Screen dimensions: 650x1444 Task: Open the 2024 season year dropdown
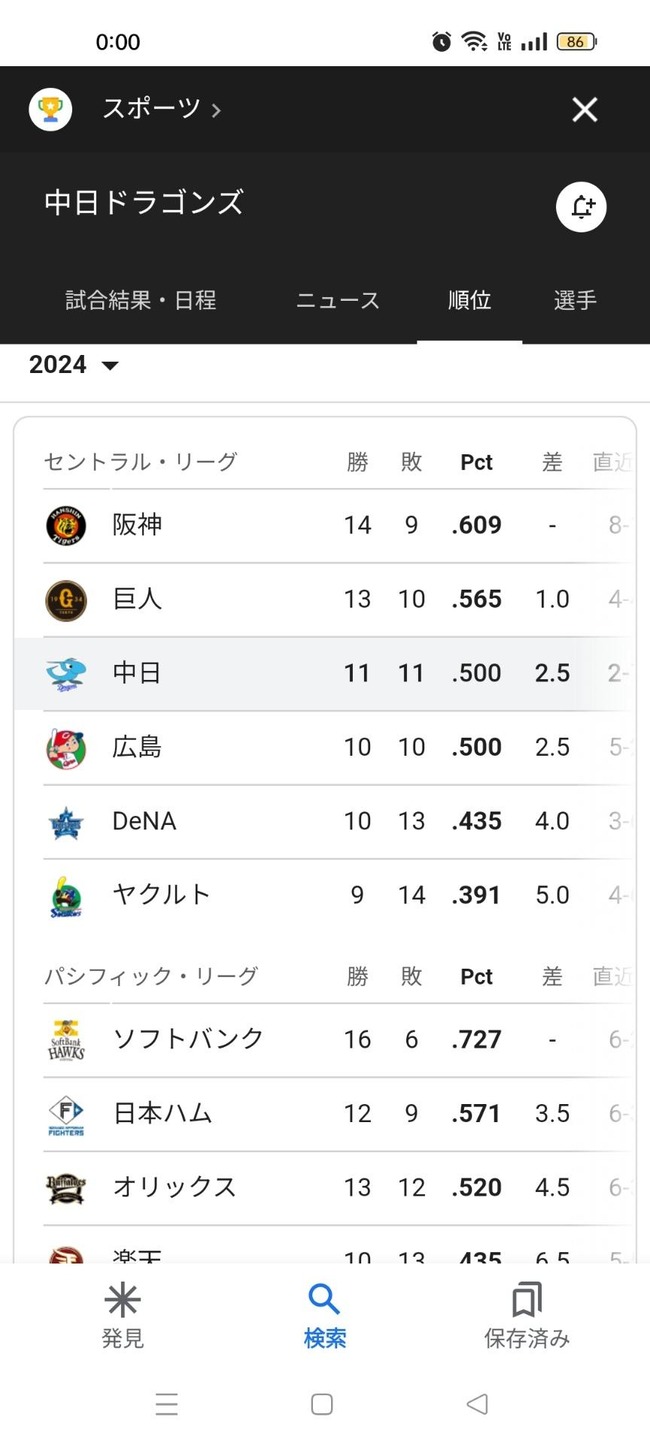(74, 365)
